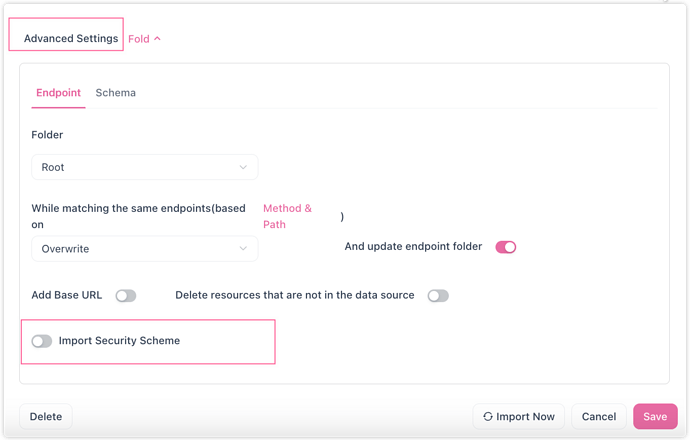Screen dimensions: 690x440
Task: Click the Save button
Action: (x=655, y=416)
